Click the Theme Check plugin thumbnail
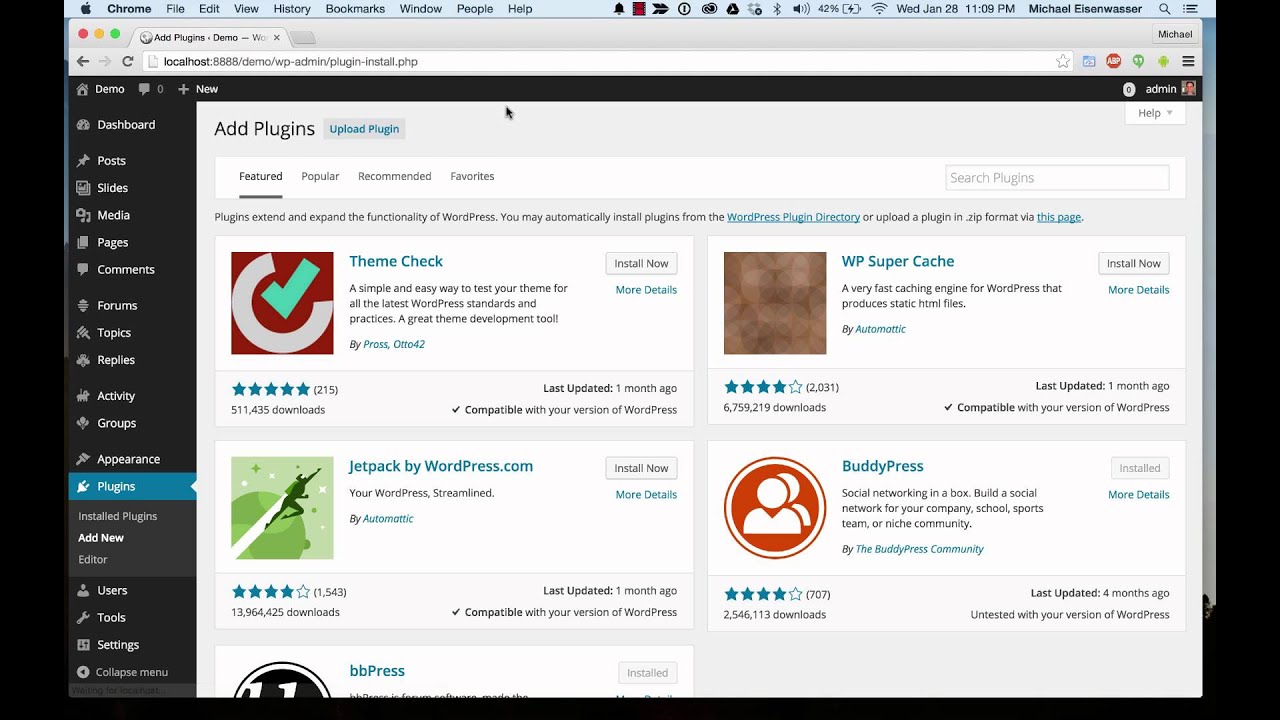 click(x=282, y=303)
